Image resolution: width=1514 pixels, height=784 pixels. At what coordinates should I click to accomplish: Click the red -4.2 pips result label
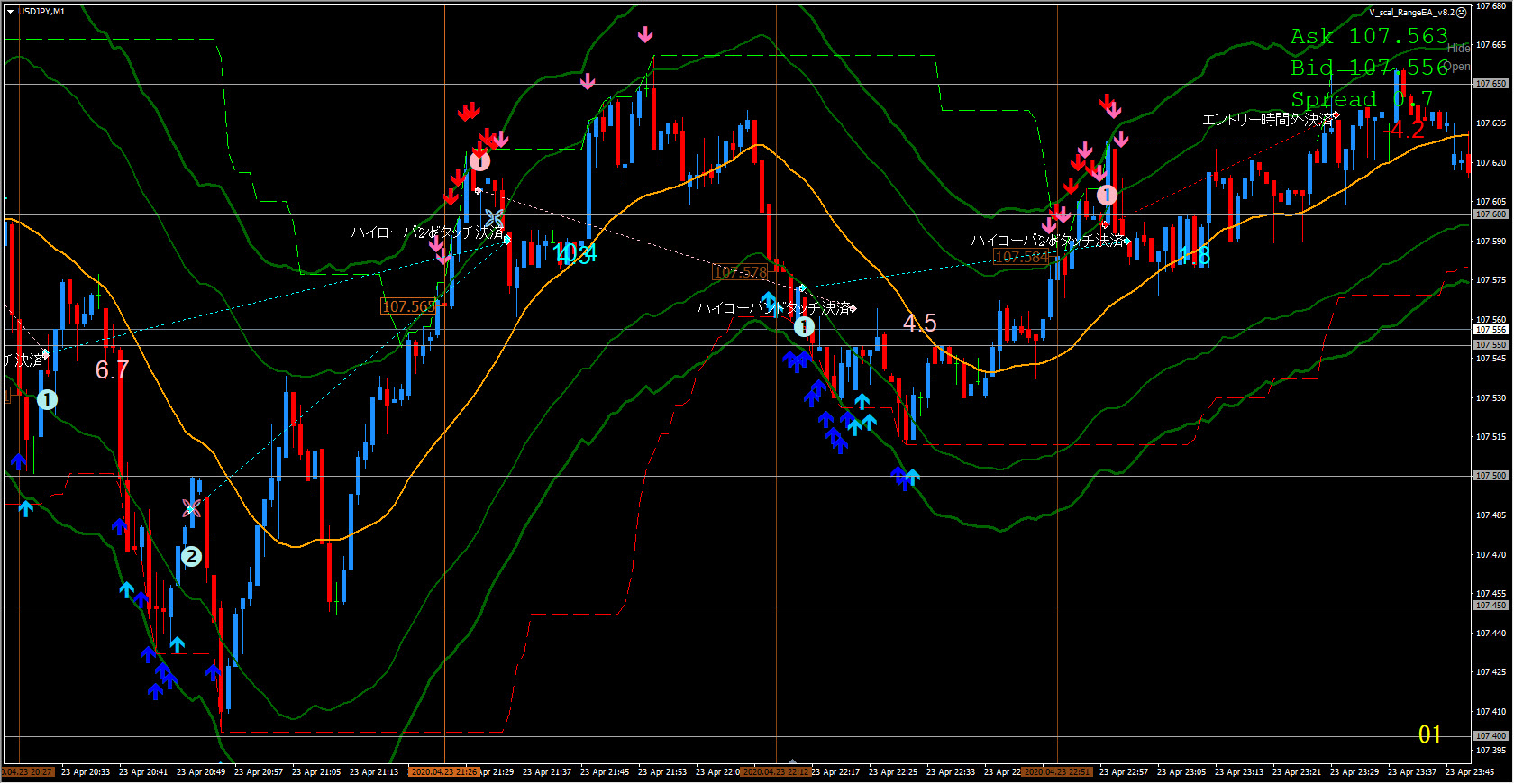point(1404,130)
